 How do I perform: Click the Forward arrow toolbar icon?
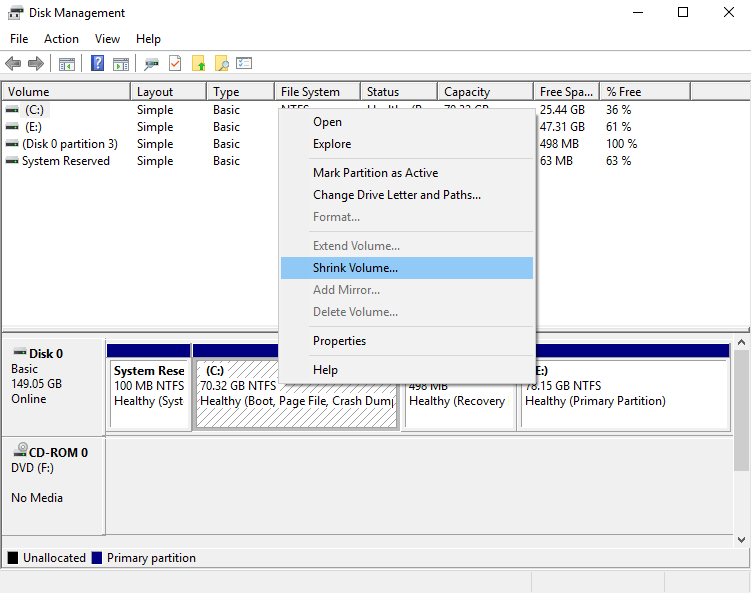[x=36, y=63]
